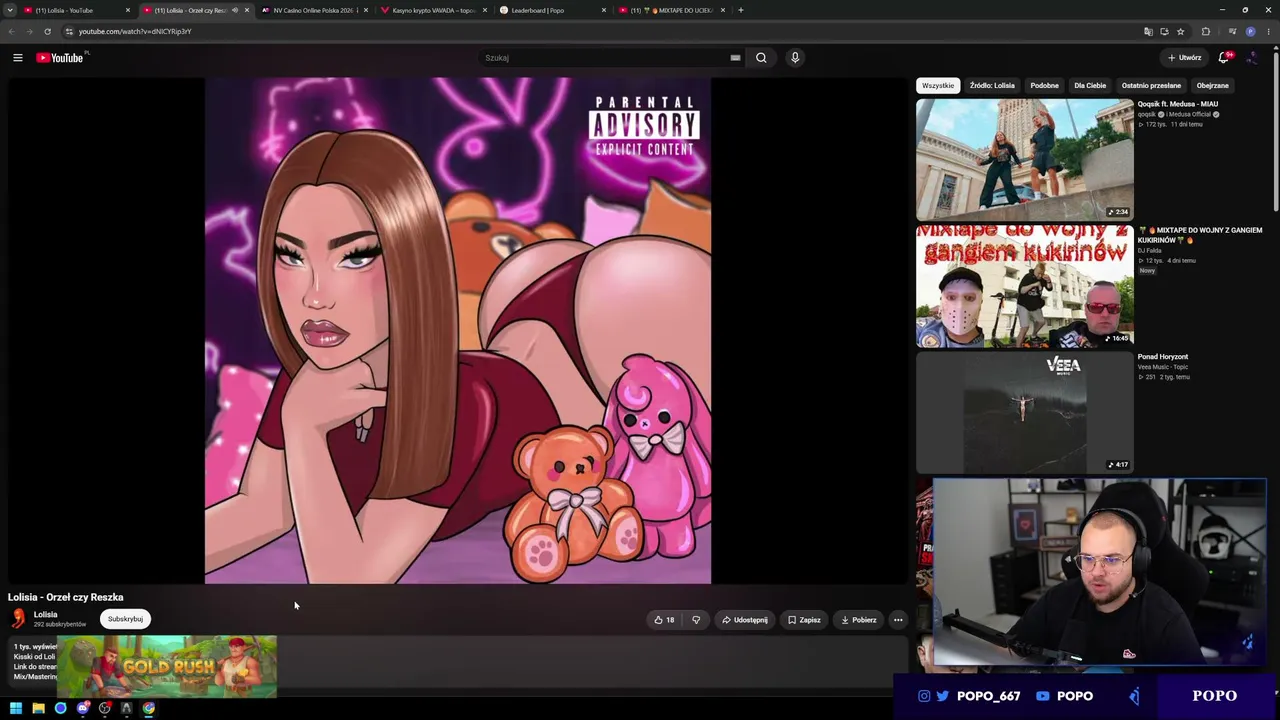Open Google Chrome from the taskbar
The height and width of the screenshot is (720, 1280).
149,708
